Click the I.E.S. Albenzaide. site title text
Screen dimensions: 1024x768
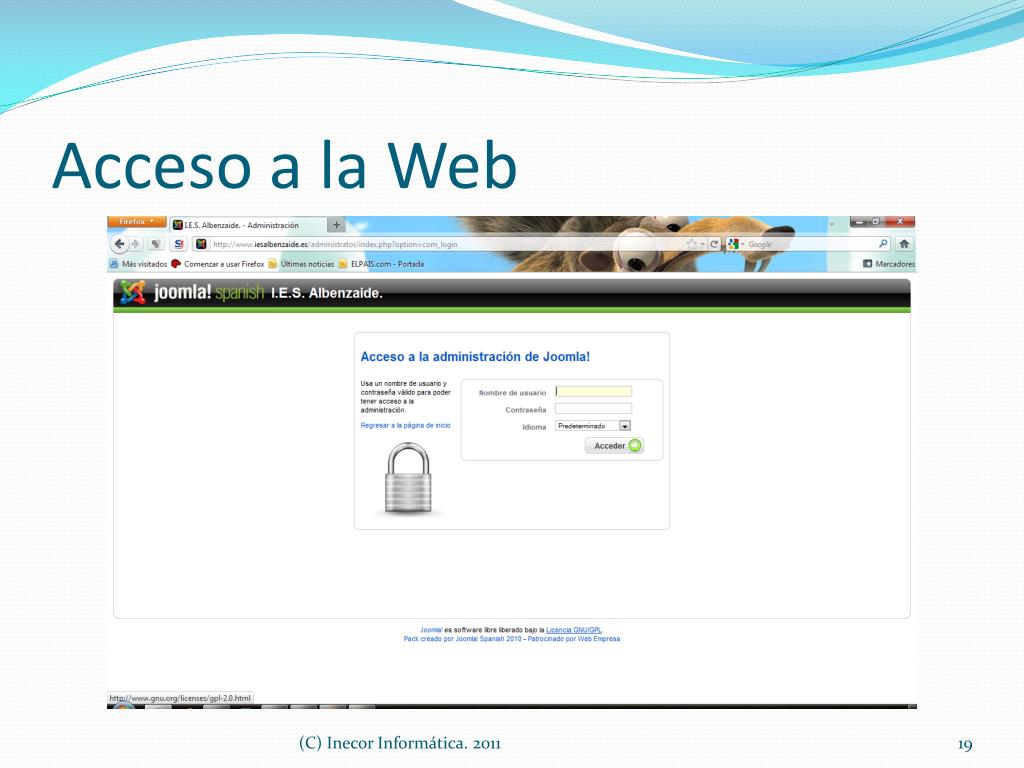[327, 293]
